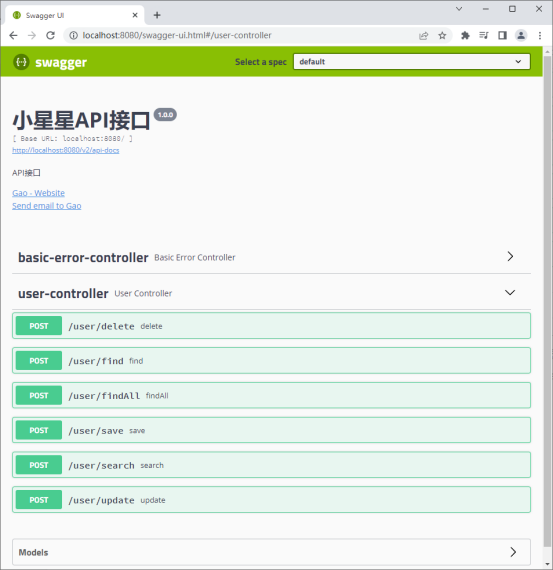This screenshot has height=570, width=553.
Task: Click POST badge for /user/search
Action: [39, 465]
